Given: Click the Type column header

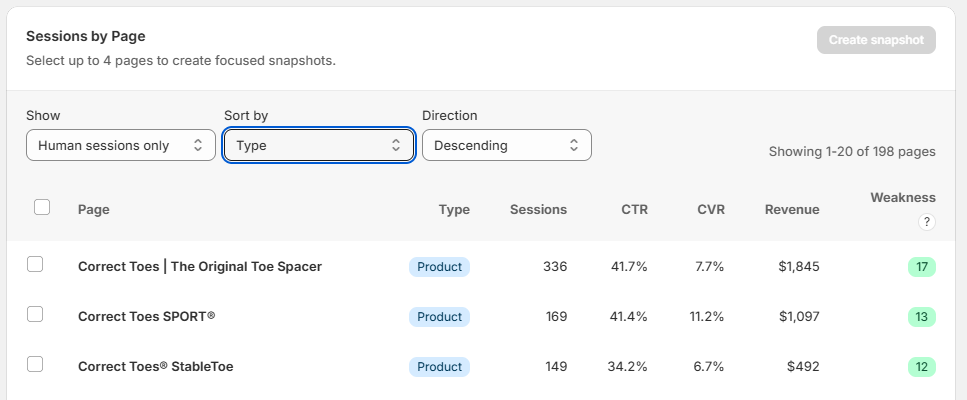Looking at the screenshot, I should (x=455, y=210).
